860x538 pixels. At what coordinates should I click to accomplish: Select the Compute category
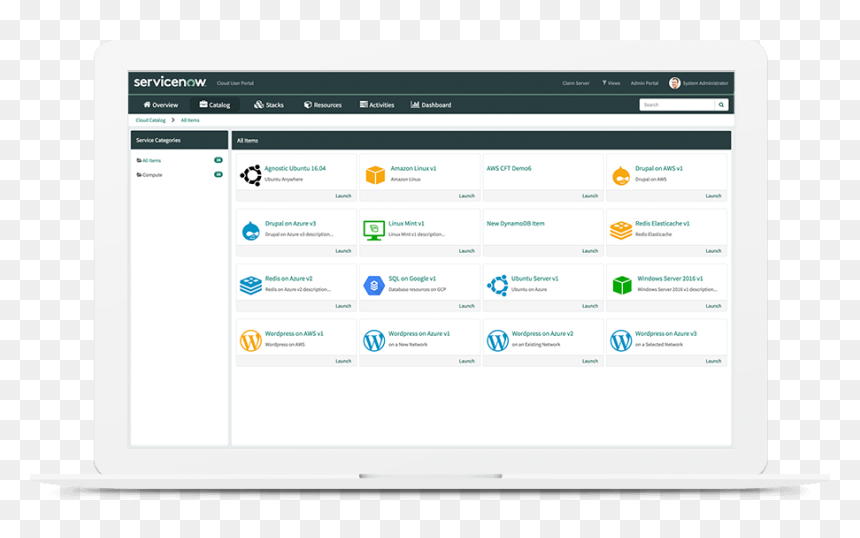(x=149, y=175)
